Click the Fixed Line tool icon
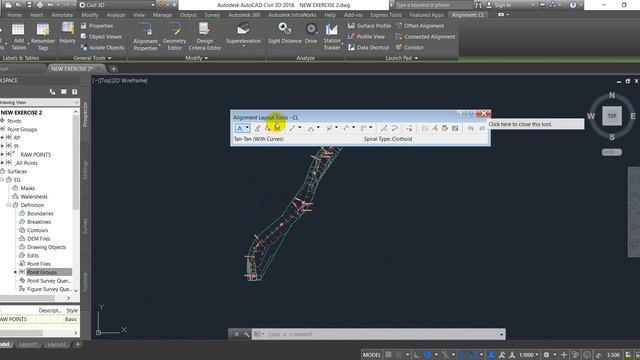Screen dimensions: 640x360 (292, 129)
